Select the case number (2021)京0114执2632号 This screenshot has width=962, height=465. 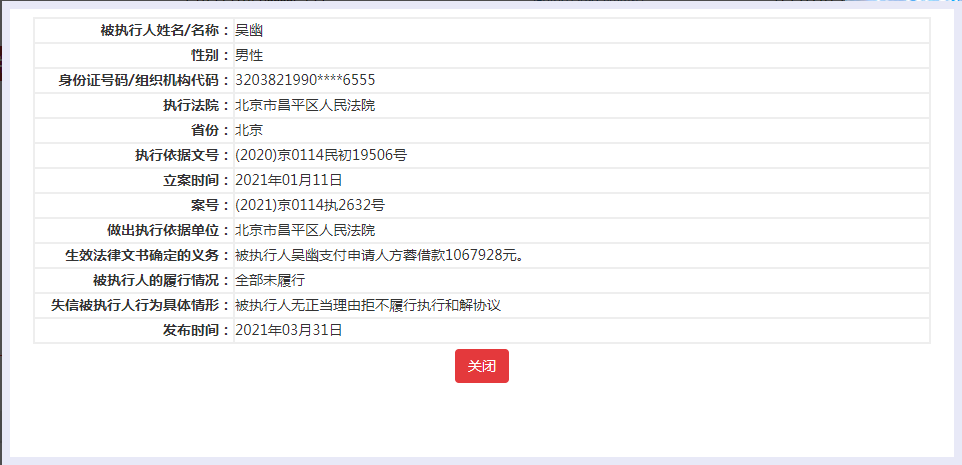coord(310,205)
